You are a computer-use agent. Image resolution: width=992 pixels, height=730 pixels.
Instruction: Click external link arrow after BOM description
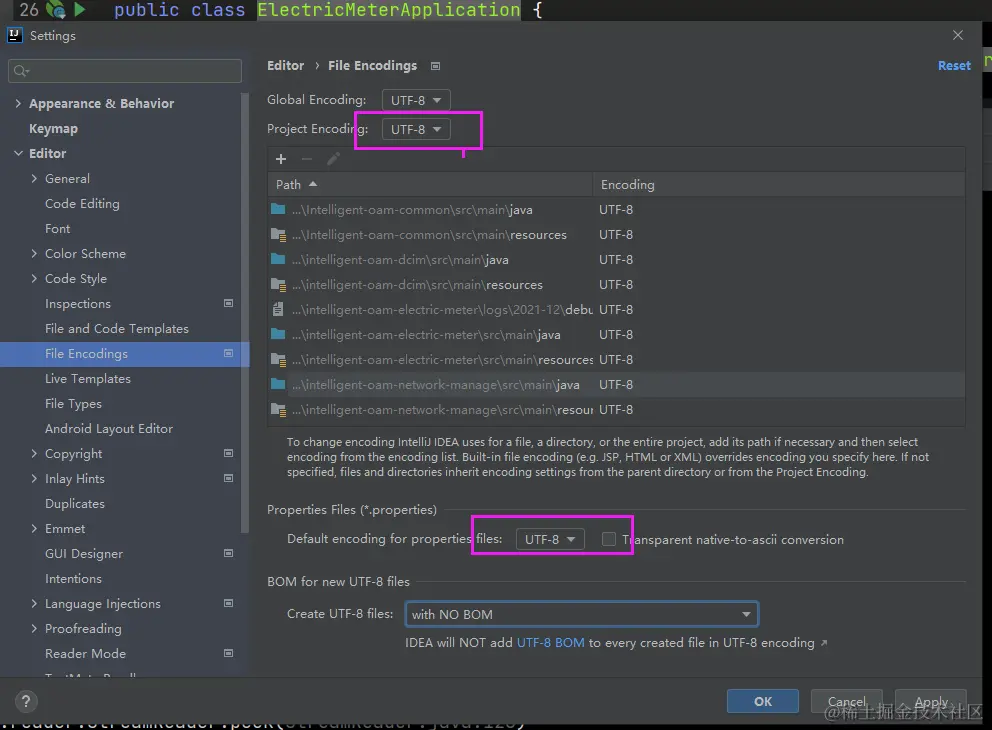coord(824,643)
